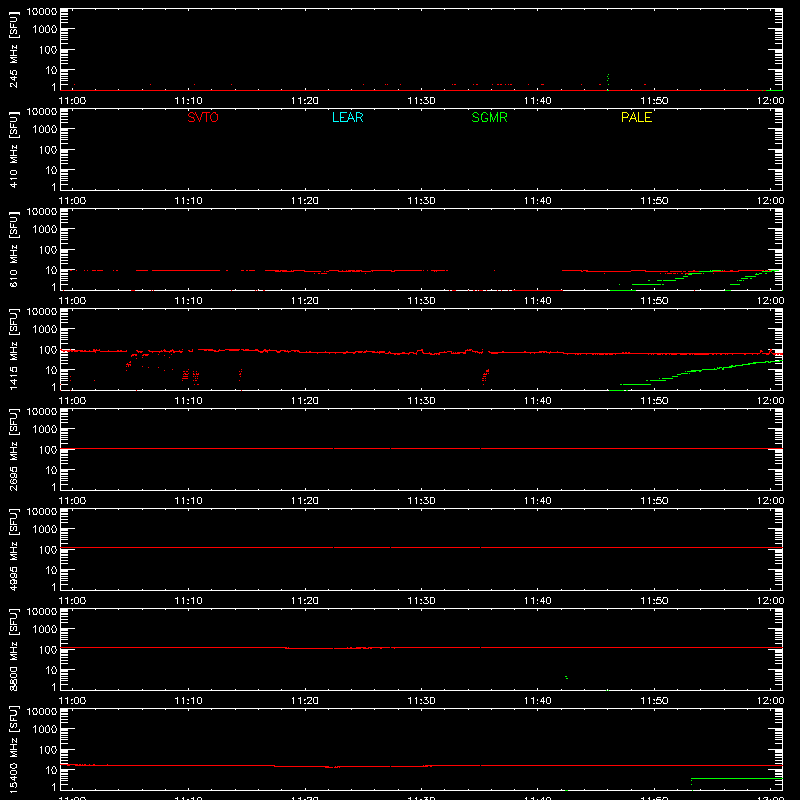
Task: Select the 4995 MHz [SFU] axis title
Action: tap(13, 549)
